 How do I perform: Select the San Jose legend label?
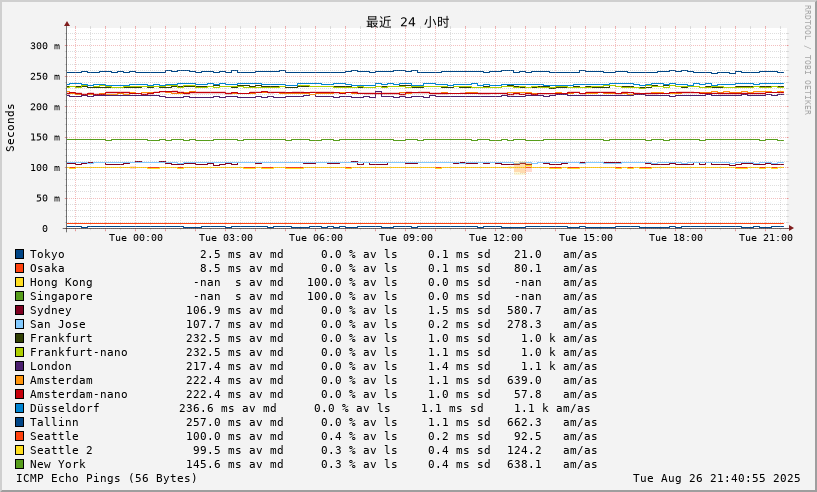pos(57,325)
